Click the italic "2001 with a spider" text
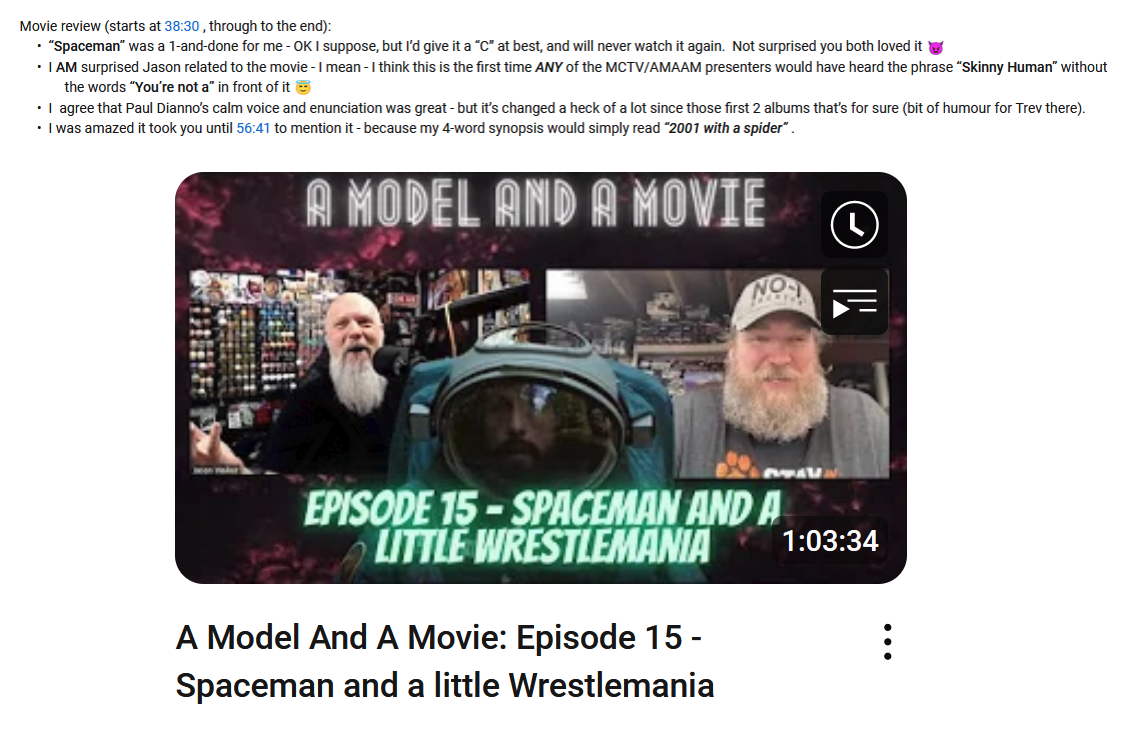The width and height of the screenshot is (1140, 746). 726,128
